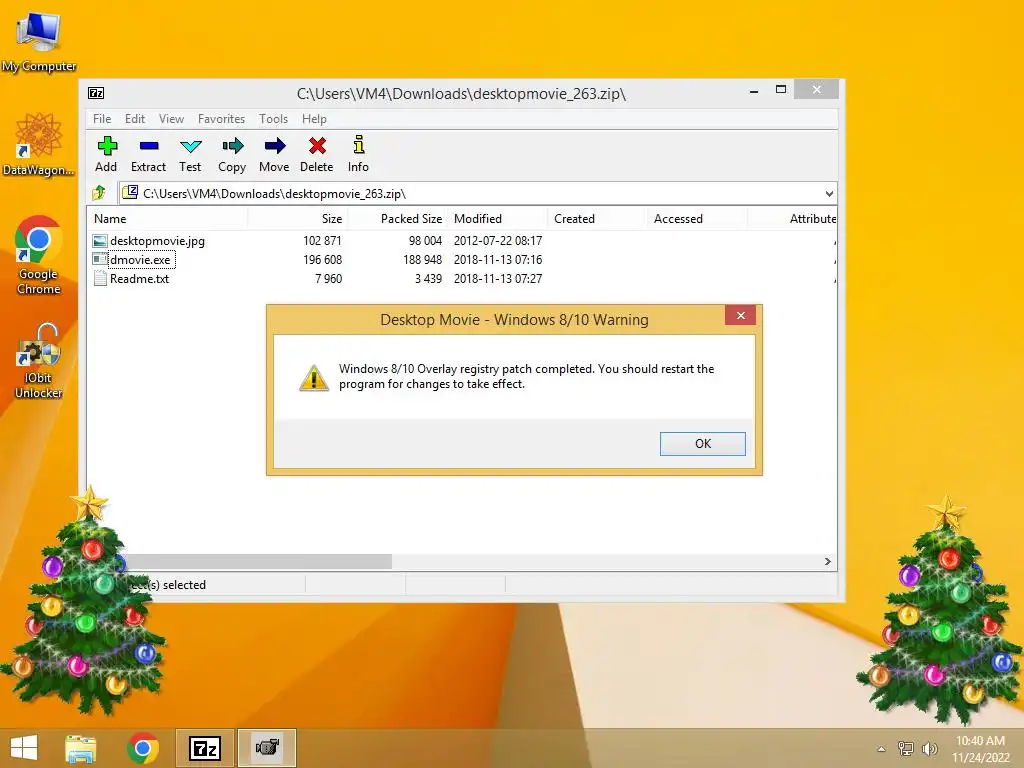Screen dimensions: 1024x768
Task: Click the Windows Start button
Action: pos(24,748)
